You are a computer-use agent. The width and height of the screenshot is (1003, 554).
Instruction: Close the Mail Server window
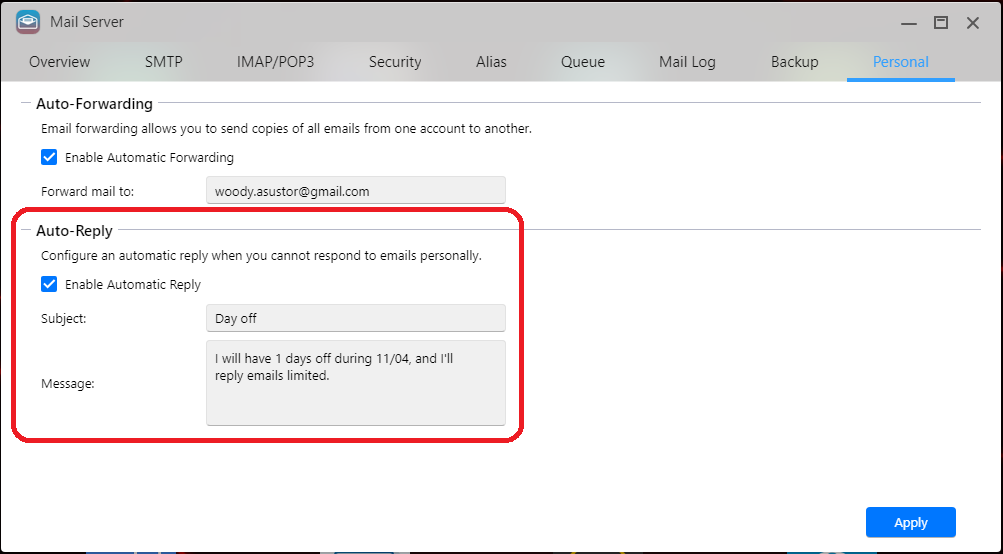[973, 23]
